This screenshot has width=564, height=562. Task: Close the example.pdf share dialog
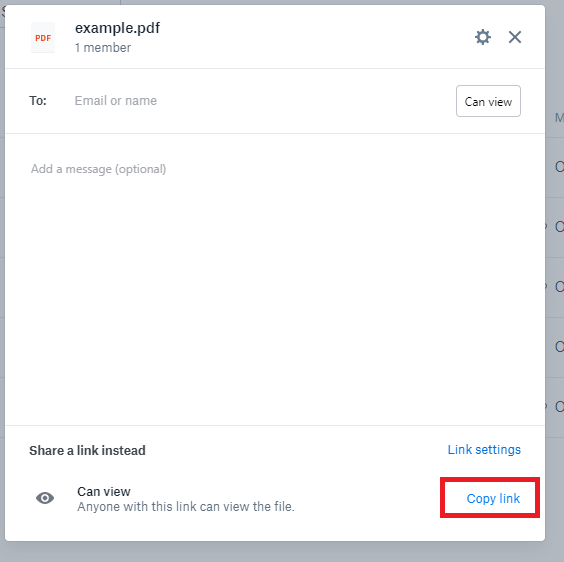point(515,37)
